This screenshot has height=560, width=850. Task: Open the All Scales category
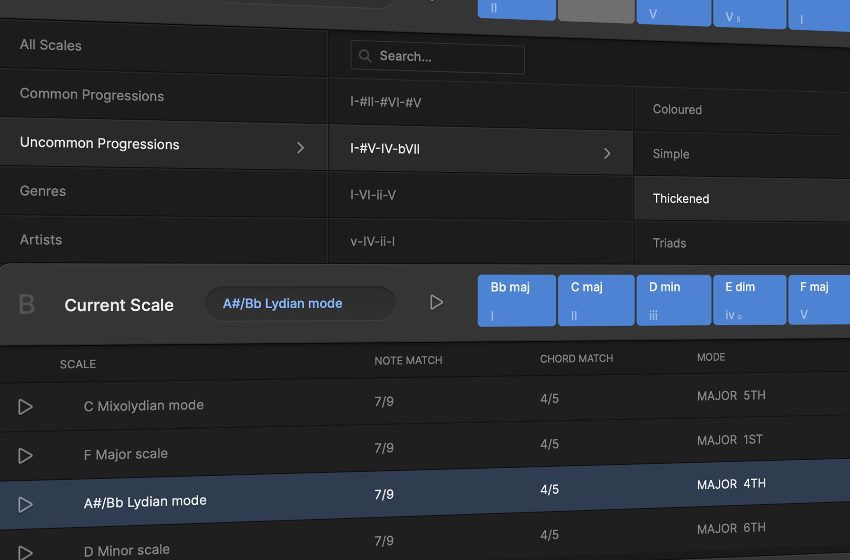(51, 45)
